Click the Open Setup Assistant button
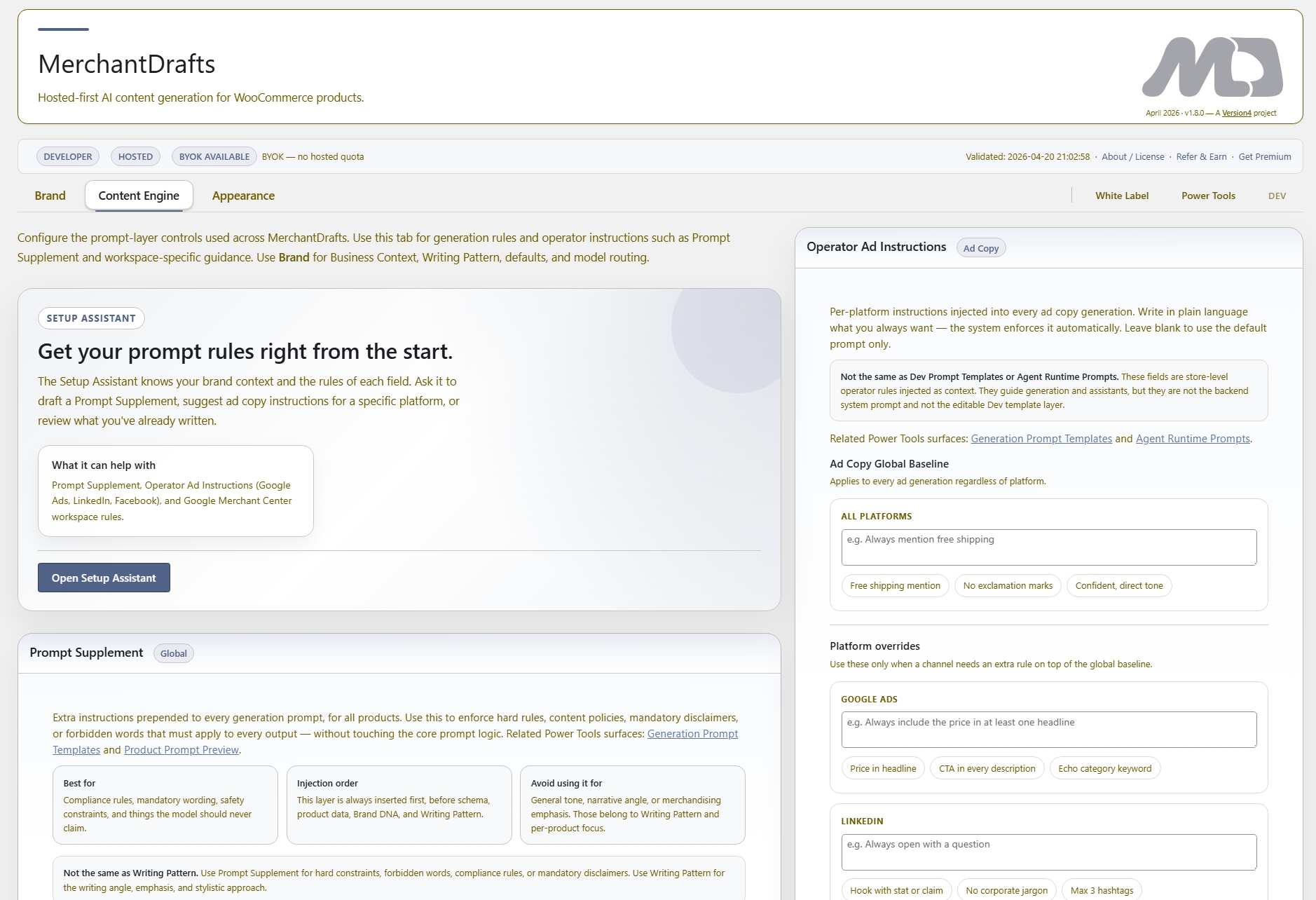Viewport: 1316px width, 900px height. pos(104,578)
